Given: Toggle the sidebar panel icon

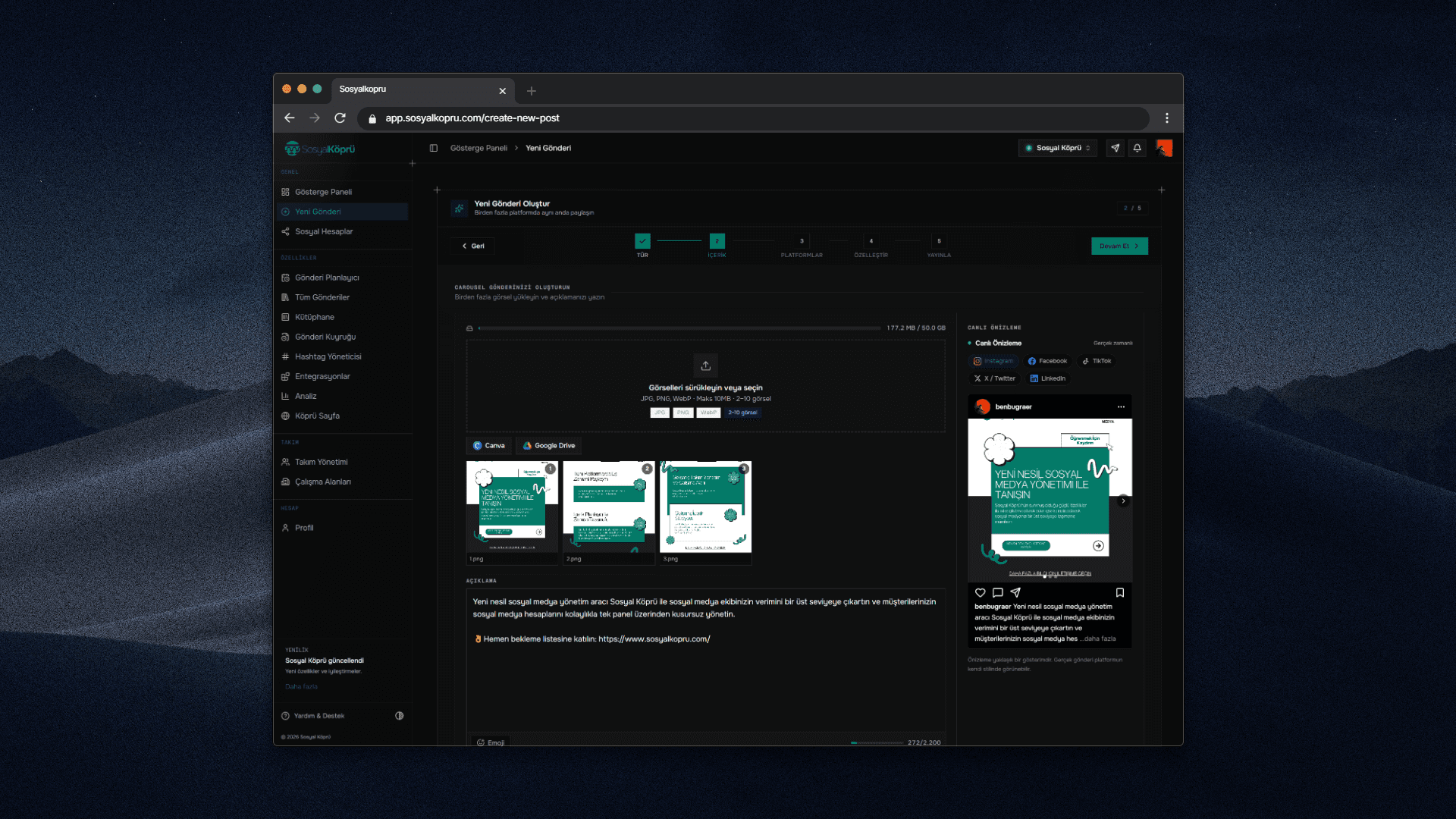Looking at the screenshot, I should pos(434,148).
